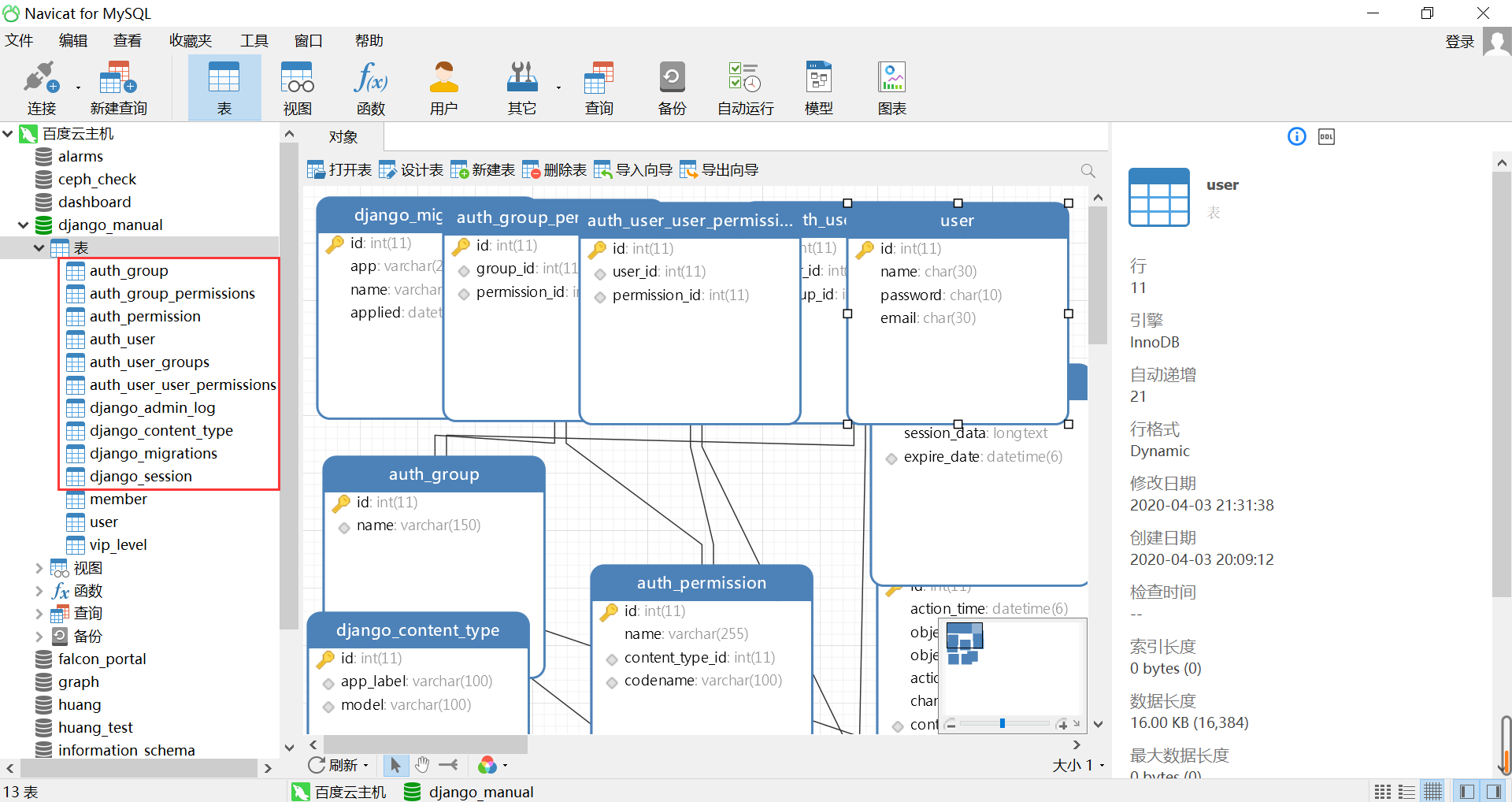Open the 视图 (View) toolbar icon

point(298,87)
